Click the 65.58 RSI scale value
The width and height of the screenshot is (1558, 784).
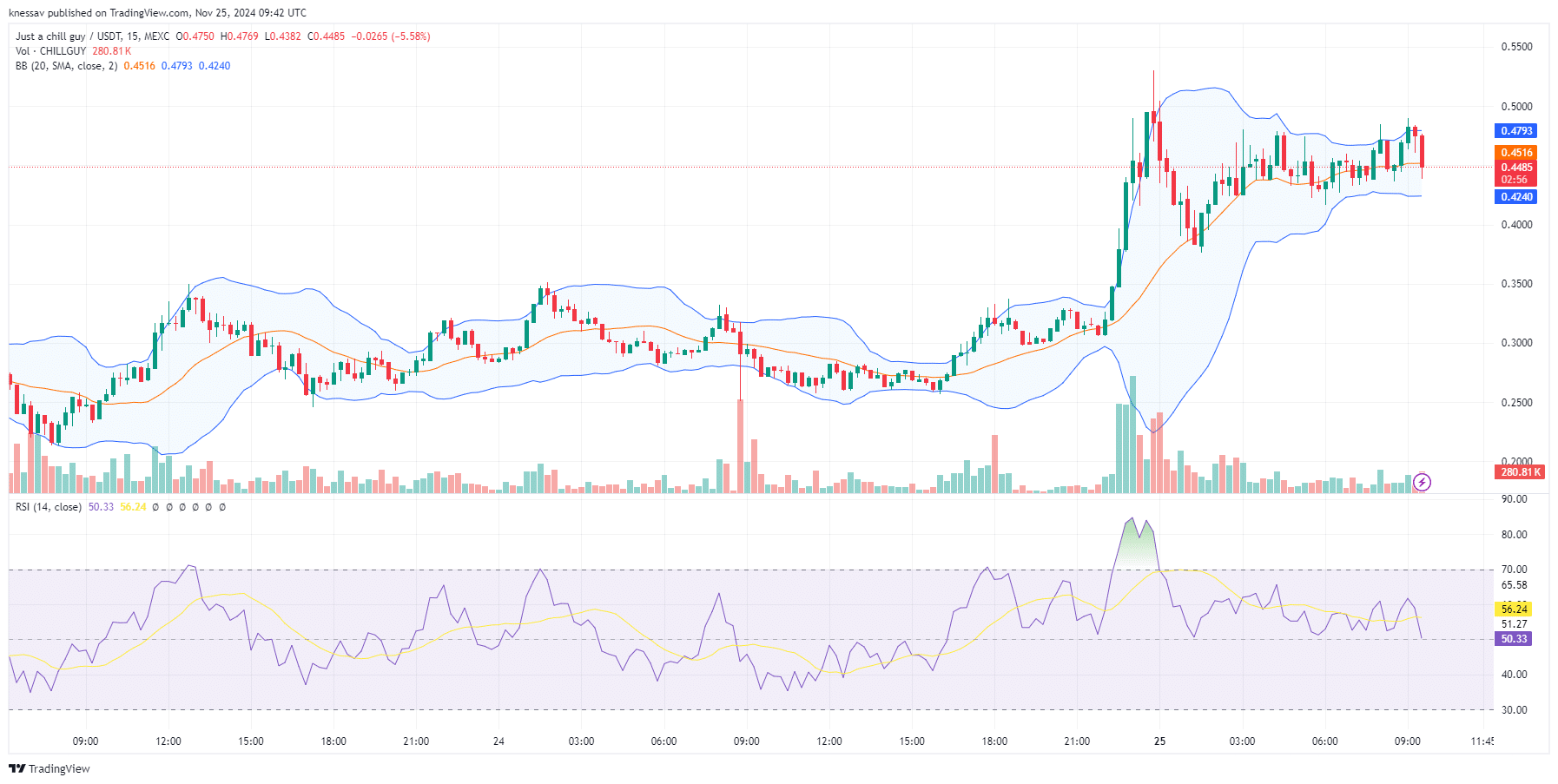(x=1514, y=585)
